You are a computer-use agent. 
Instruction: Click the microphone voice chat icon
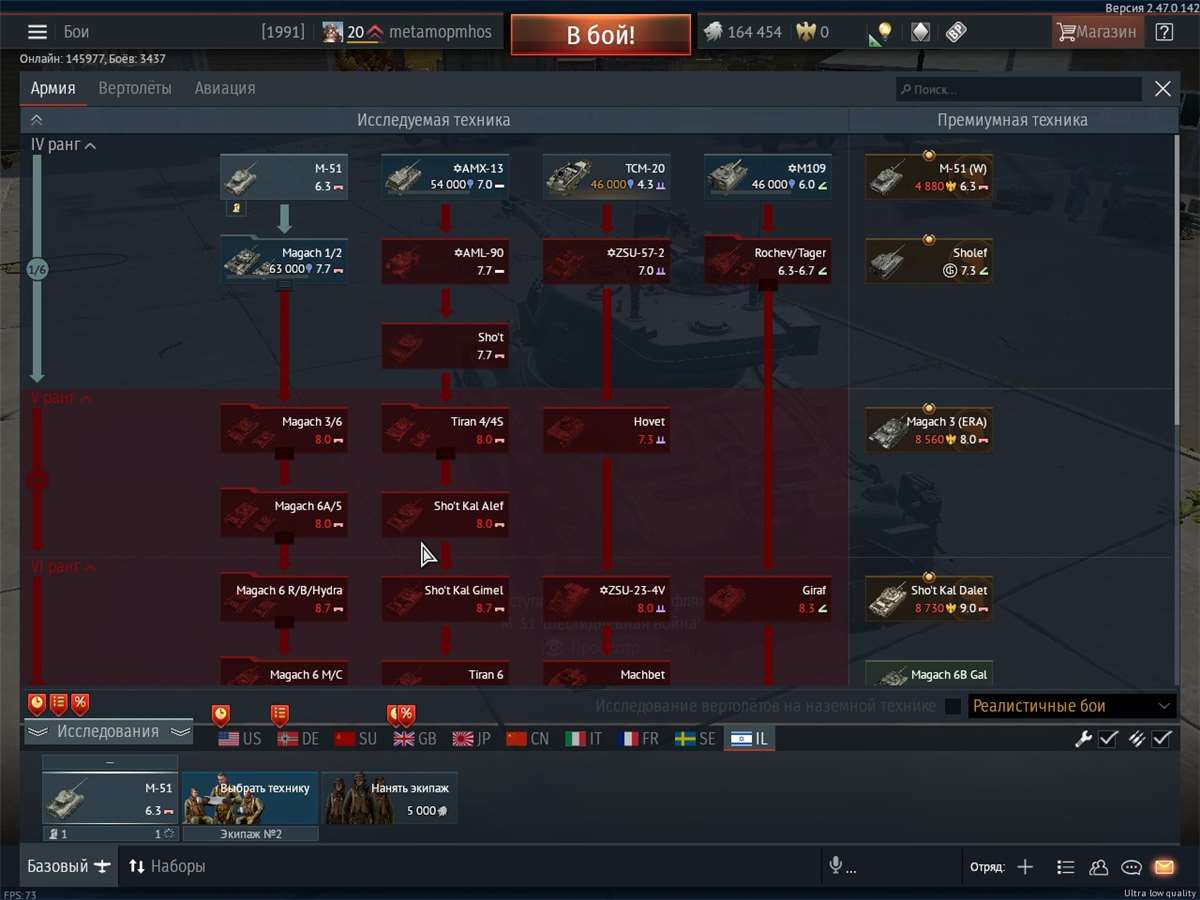tap(835, 866)
